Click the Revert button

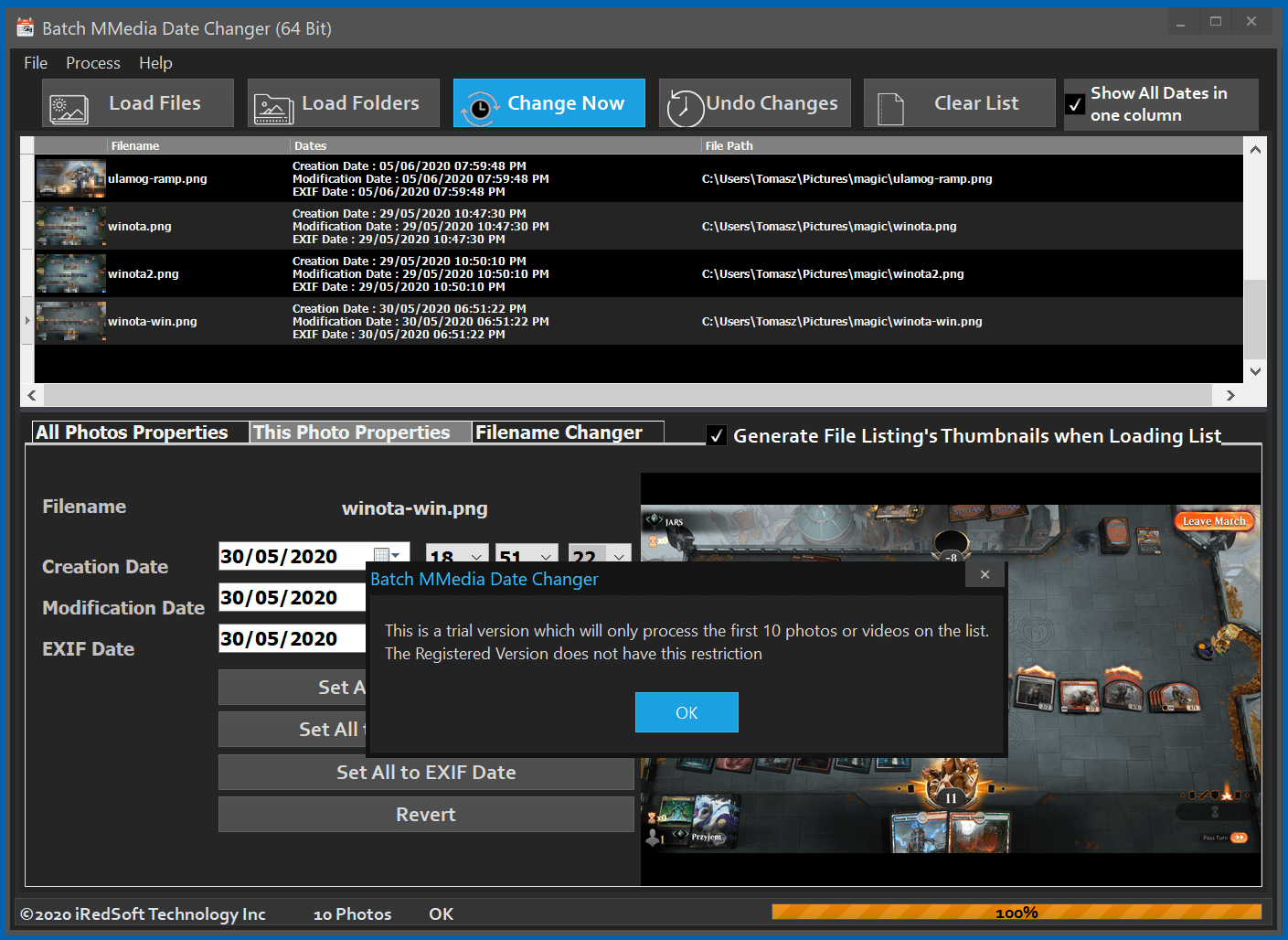pos(426,814)
